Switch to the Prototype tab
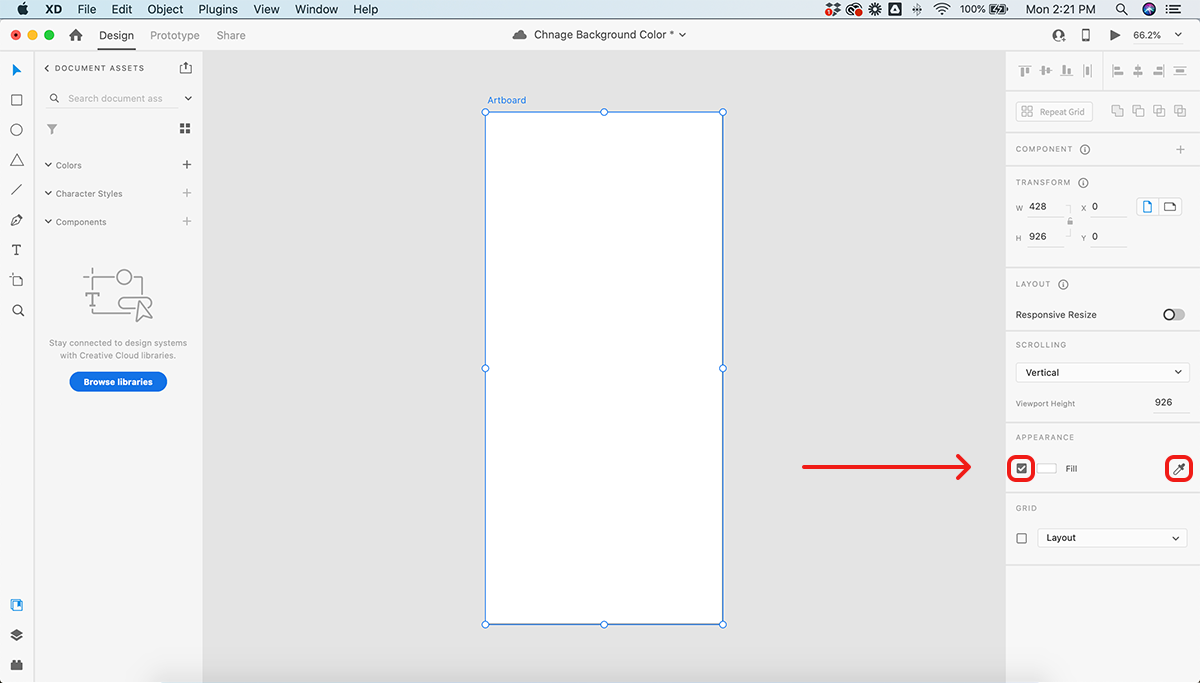 [174, 35]
